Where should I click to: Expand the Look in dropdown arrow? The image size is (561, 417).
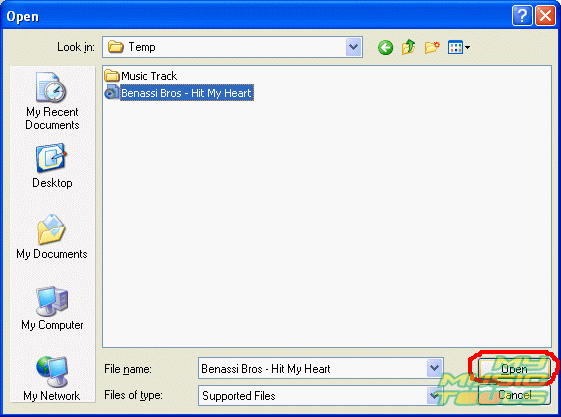coord(353,47)
